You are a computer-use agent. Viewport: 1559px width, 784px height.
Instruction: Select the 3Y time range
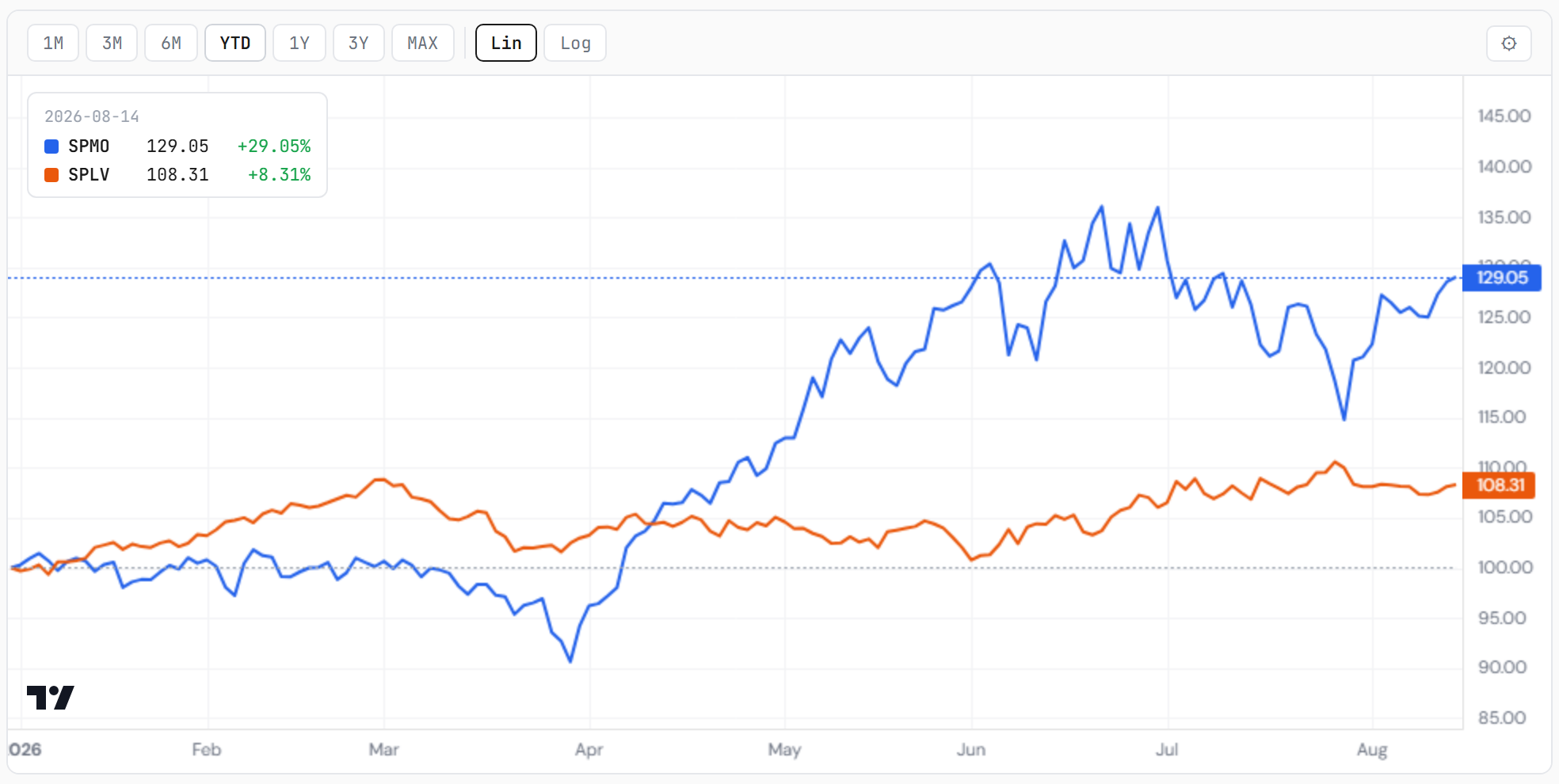pyautogui.click(x=359, y=43)
